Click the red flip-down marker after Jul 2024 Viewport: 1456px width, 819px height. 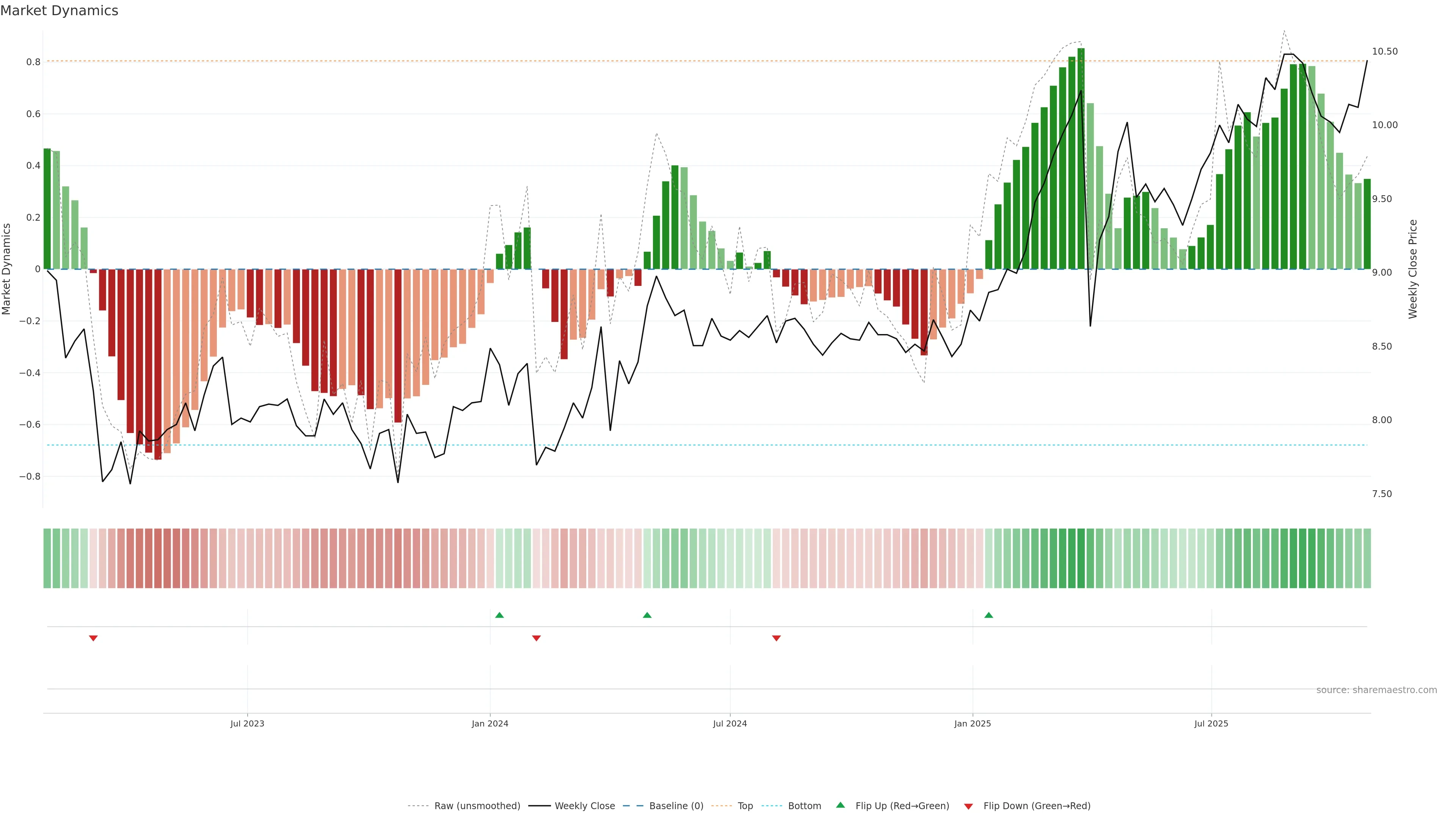coord(777,638)
